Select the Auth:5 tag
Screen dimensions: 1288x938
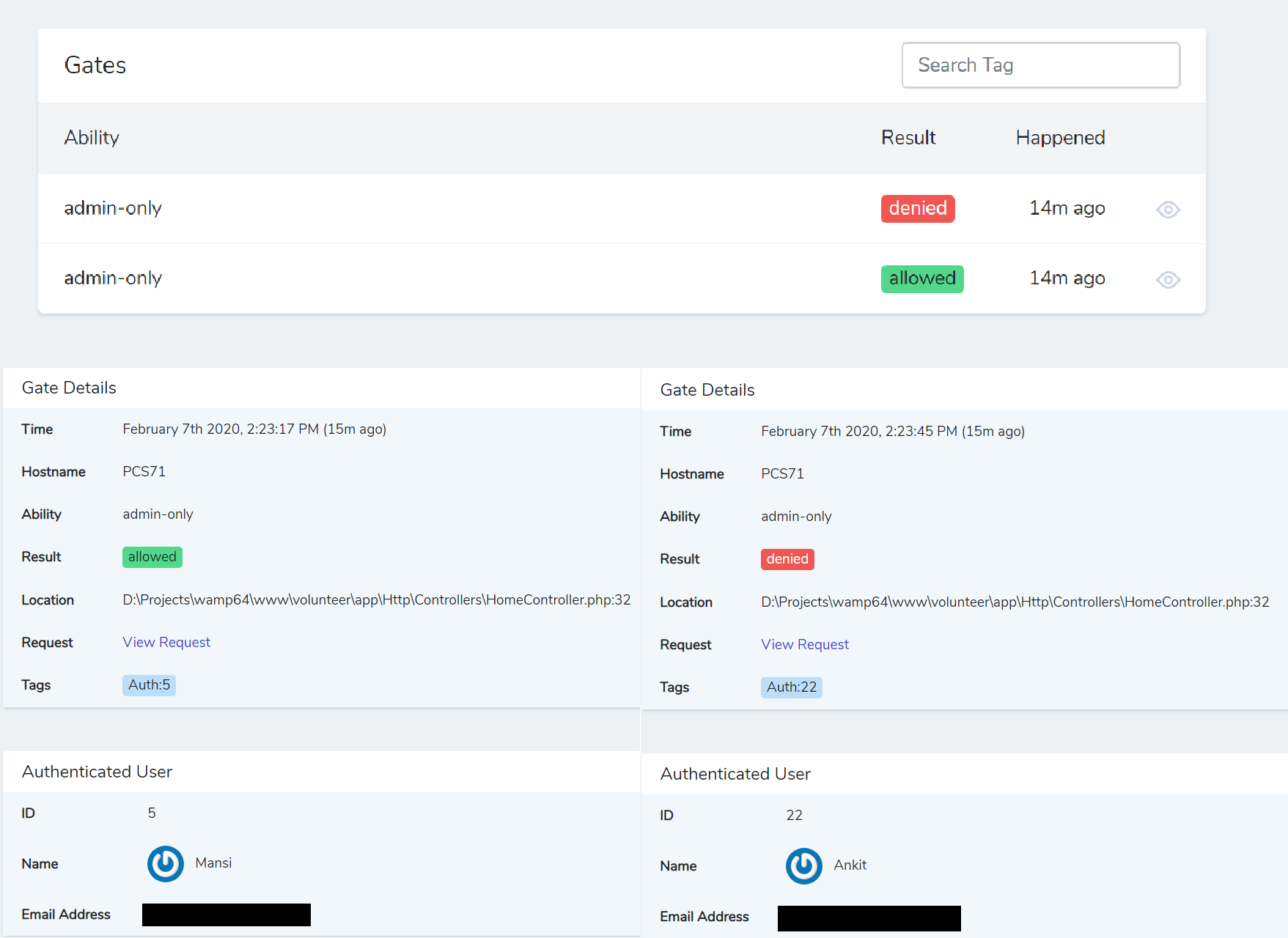click(x=149, y=684)
